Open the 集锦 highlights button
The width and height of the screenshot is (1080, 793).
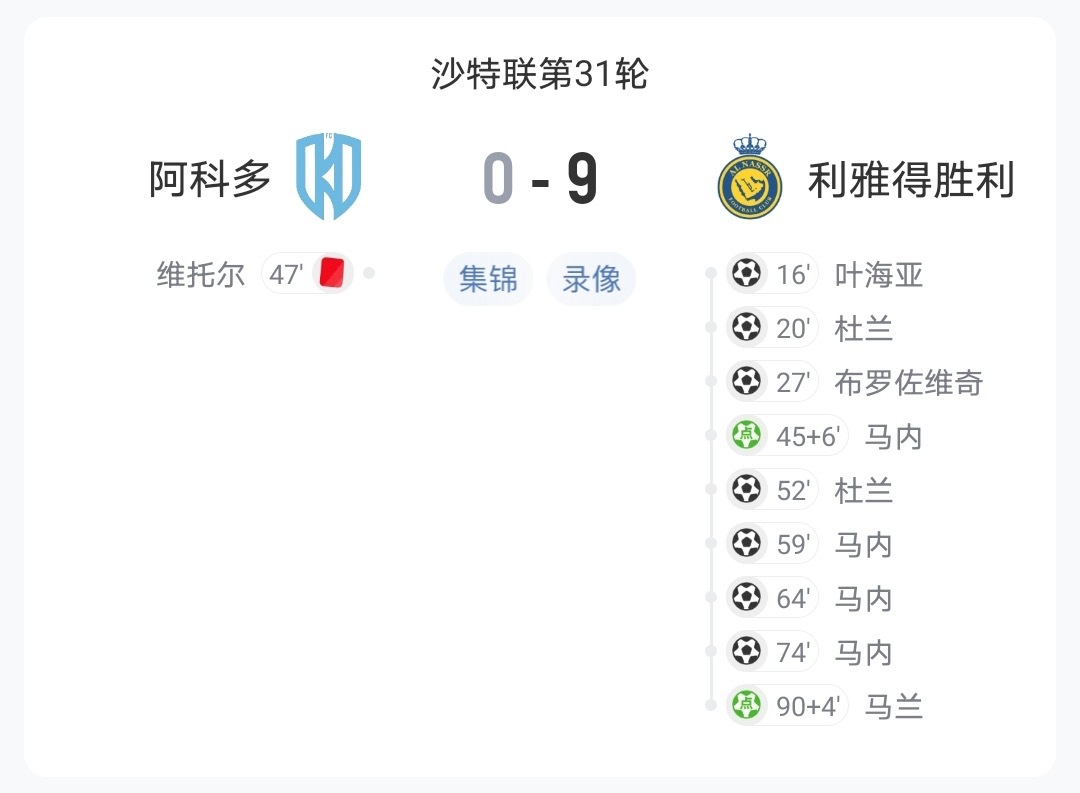coord(488,278)
